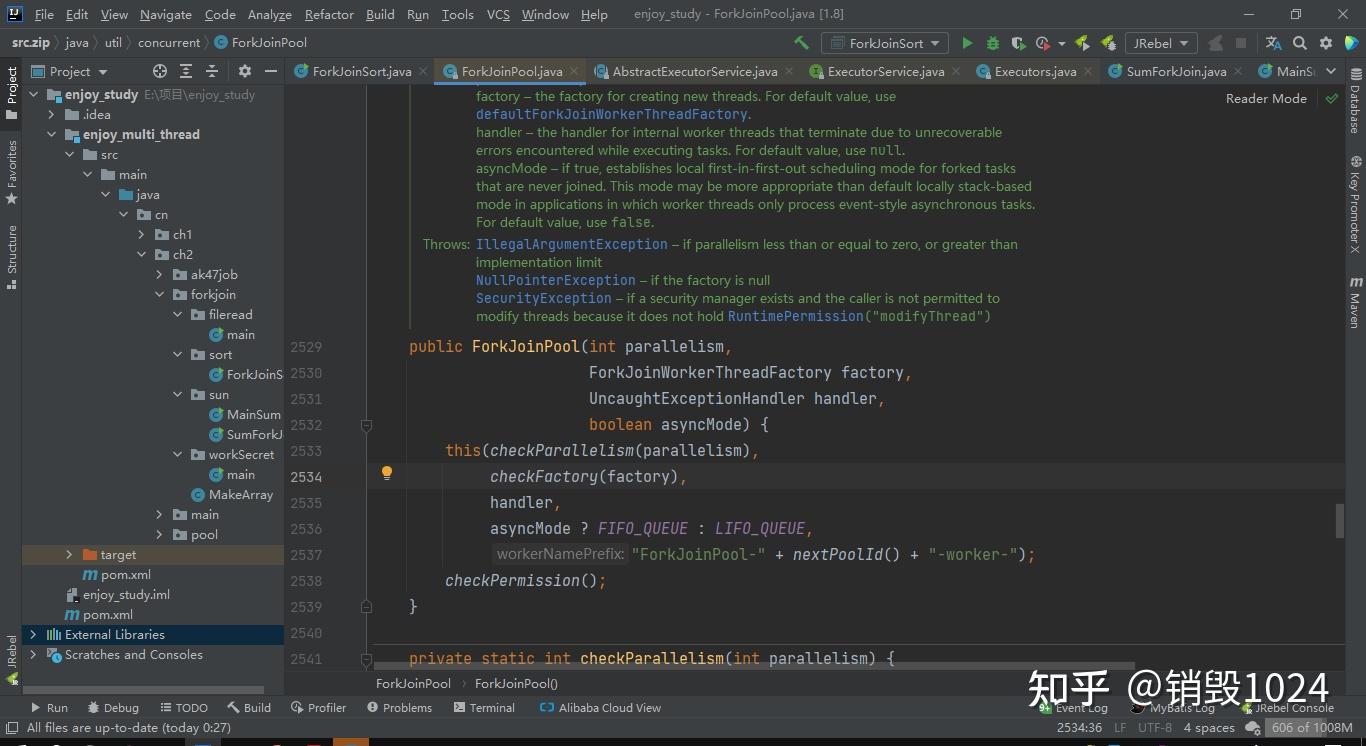Open Search Everywhere magnifier icon
Viewport: 1366px width, 746px height.
[1300, 43]
